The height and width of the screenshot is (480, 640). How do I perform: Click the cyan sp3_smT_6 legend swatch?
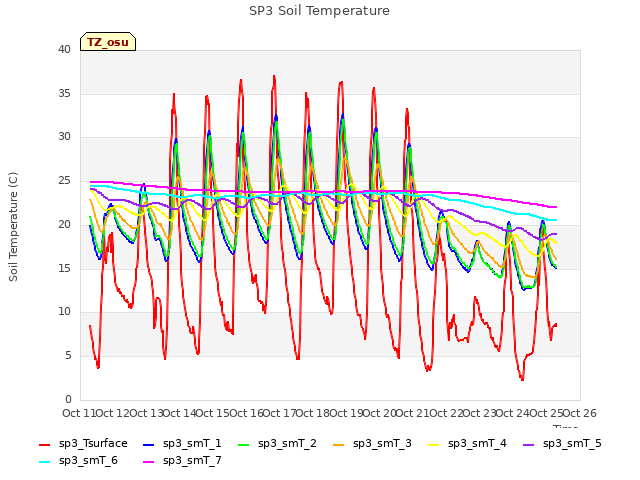tap(44, 462)
